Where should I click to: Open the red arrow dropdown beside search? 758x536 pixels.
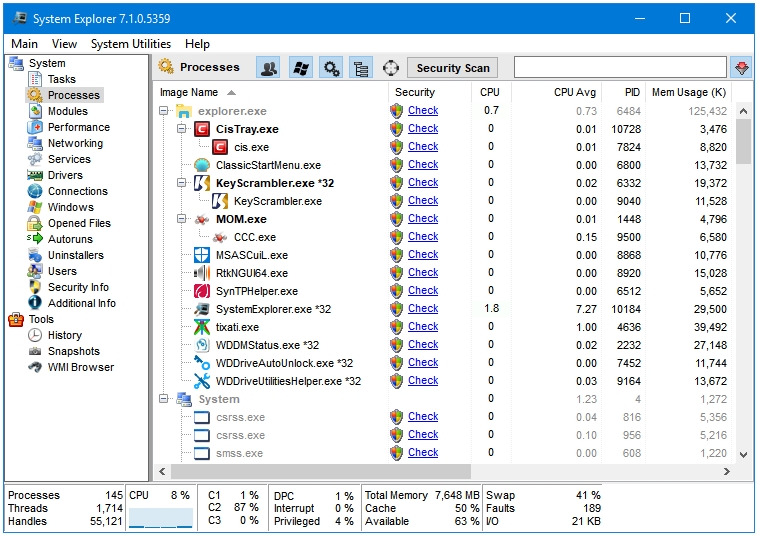pyautogui.click(x=741, y=68)
